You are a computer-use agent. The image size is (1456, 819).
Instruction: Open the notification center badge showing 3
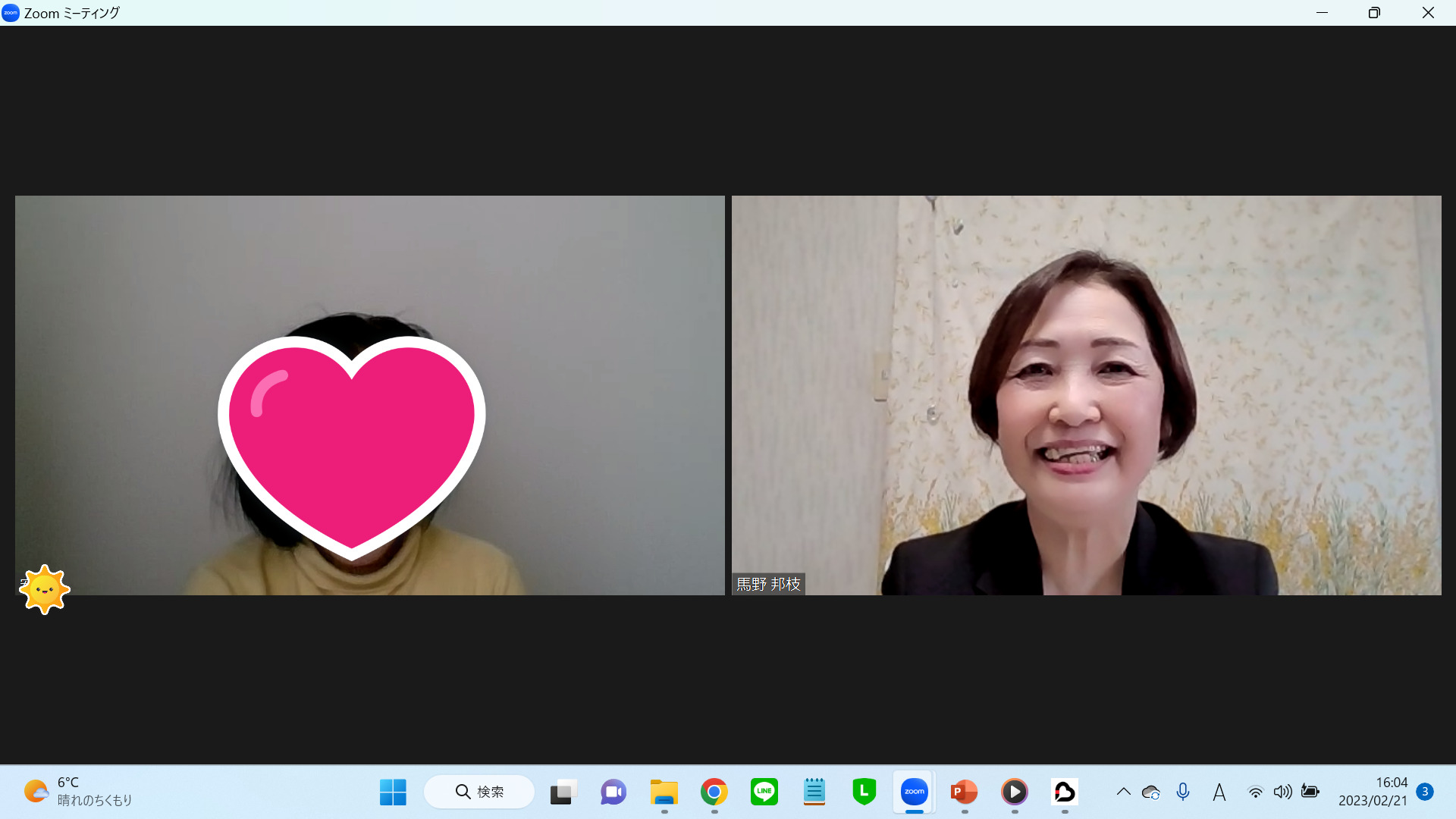[1425, 792]
